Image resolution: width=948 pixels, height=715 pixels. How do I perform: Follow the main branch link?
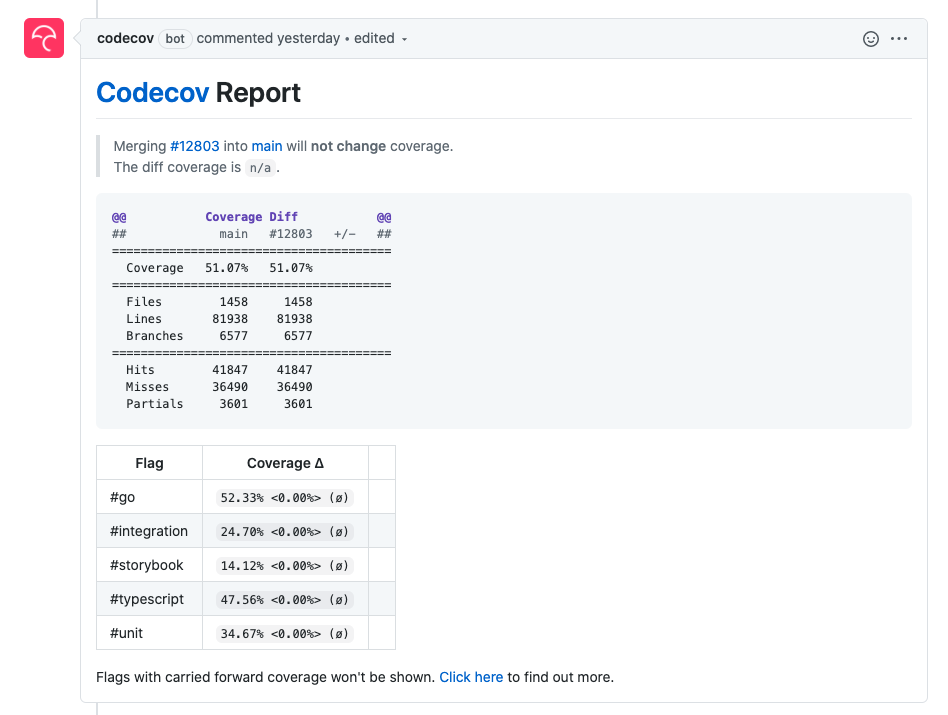tap(267, 146)
